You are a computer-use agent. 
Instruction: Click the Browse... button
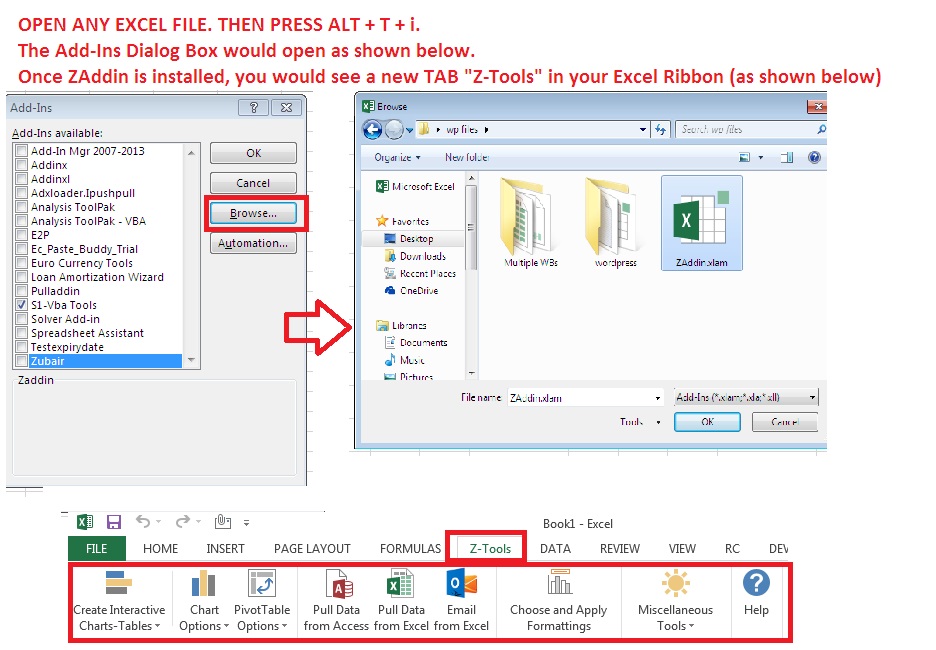(x=253, y=213)
